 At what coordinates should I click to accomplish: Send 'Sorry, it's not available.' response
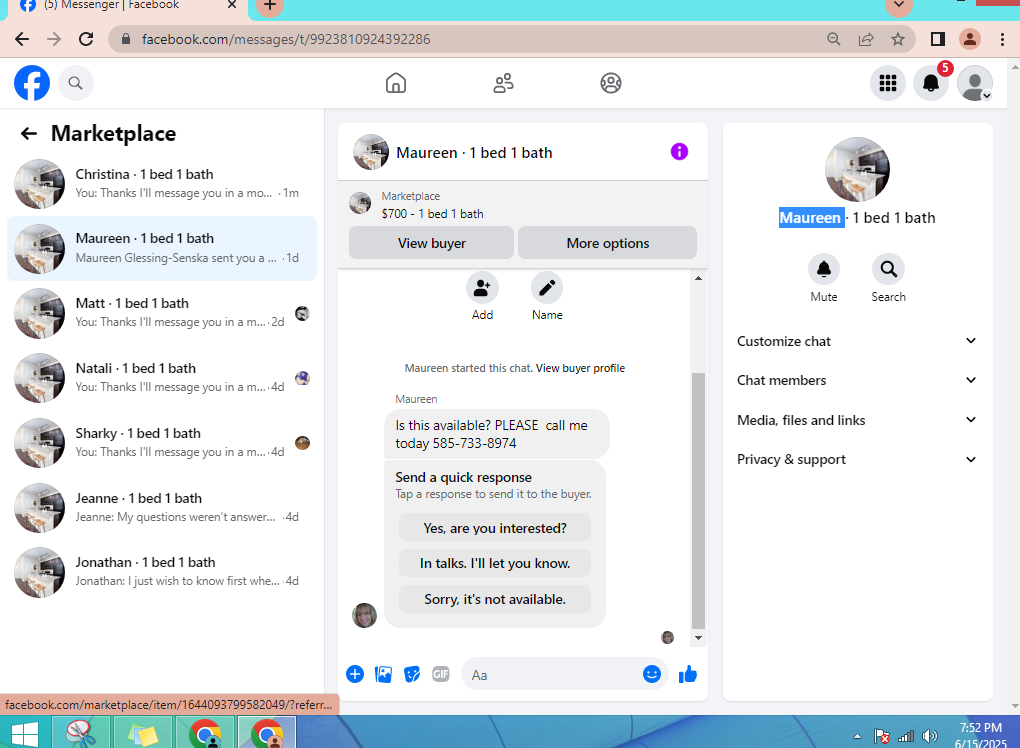click(x=495, y=599)
